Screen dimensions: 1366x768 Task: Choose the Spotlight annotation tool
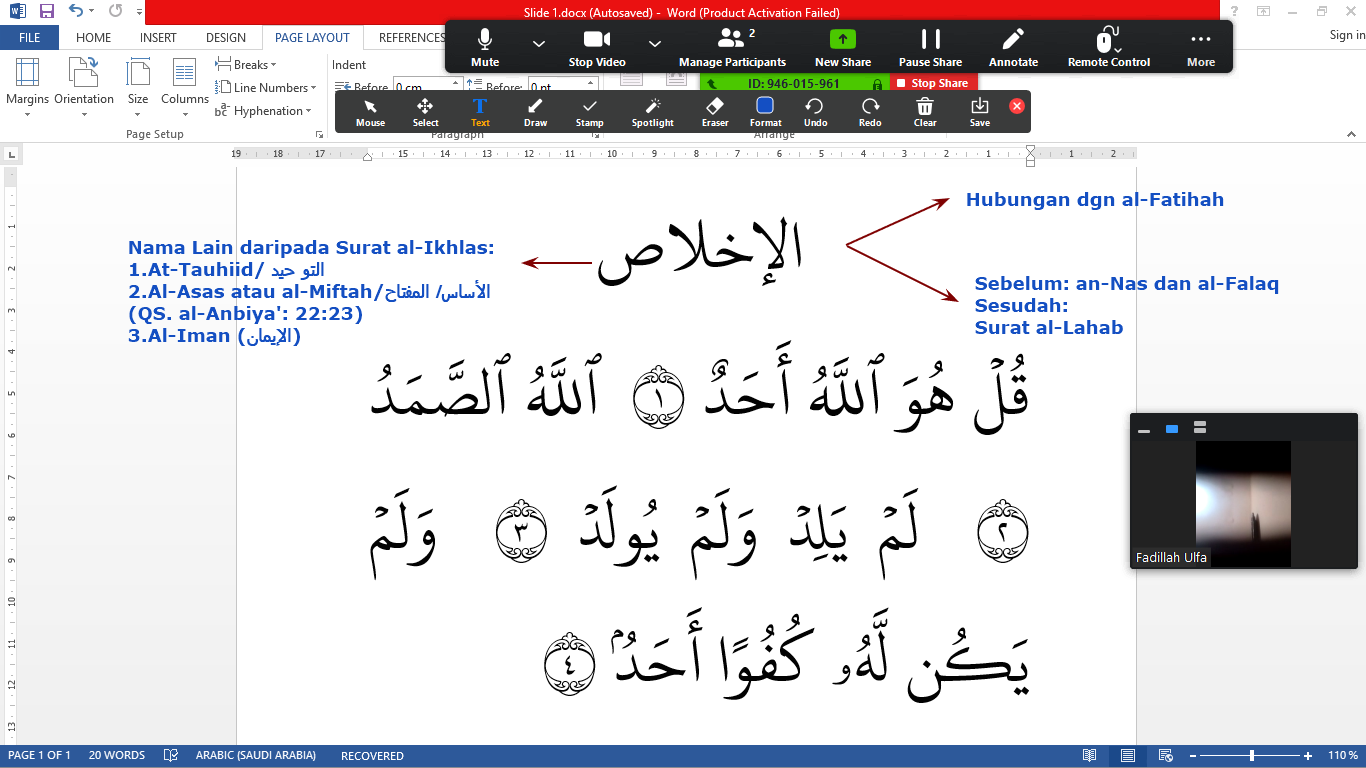click(652, 111)
